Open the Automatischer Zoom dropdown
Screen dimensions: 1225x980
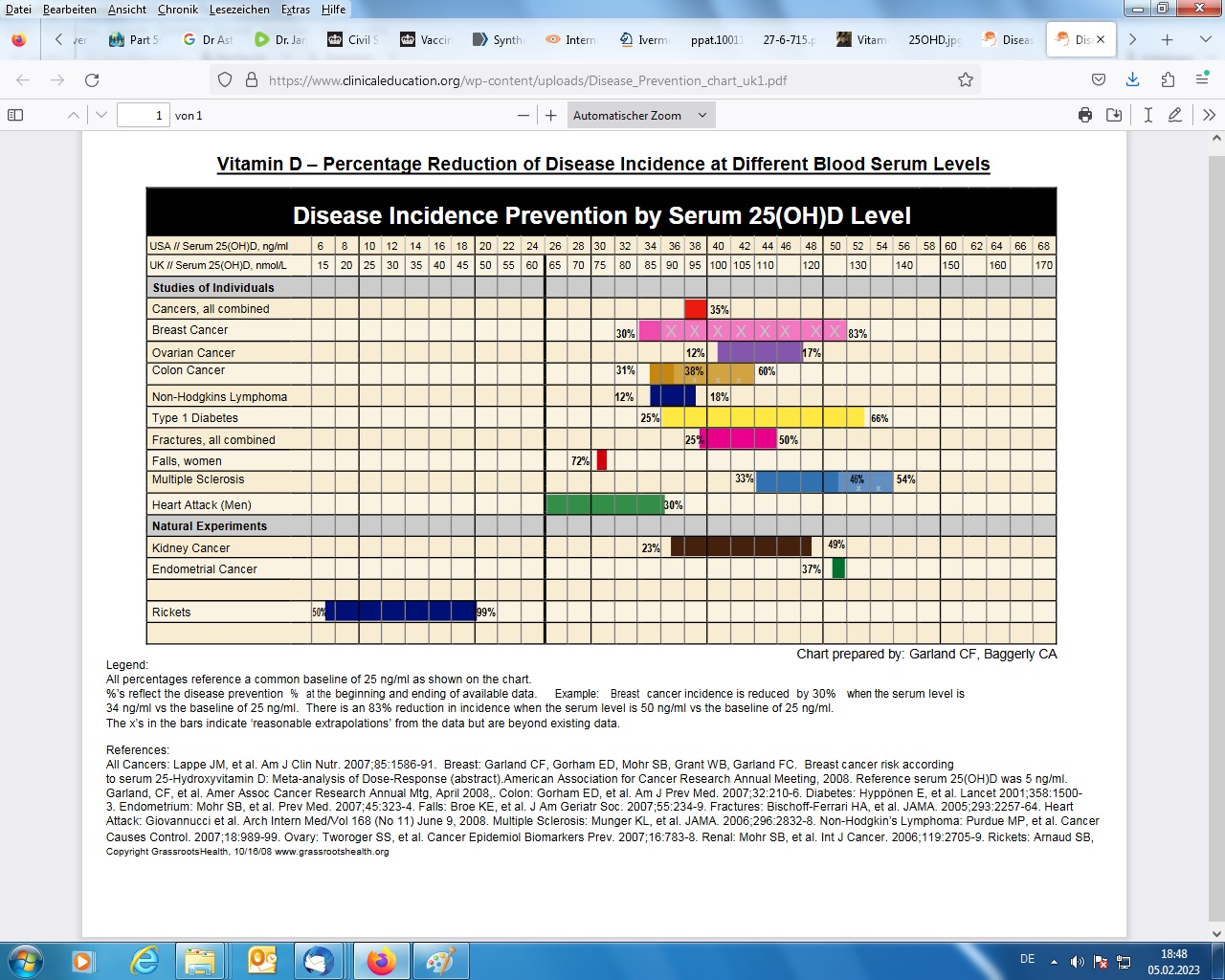point(640,115)
